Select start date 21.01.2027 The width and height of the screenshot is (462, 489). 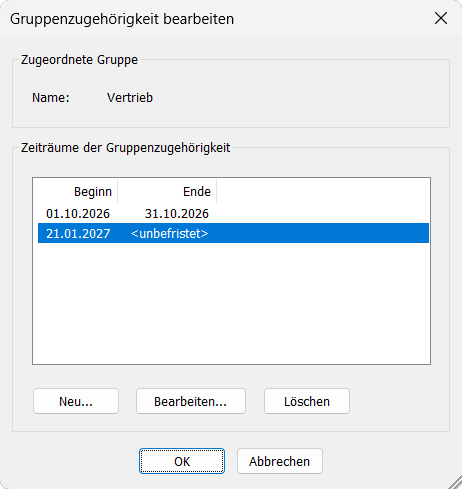pos(78,234)
